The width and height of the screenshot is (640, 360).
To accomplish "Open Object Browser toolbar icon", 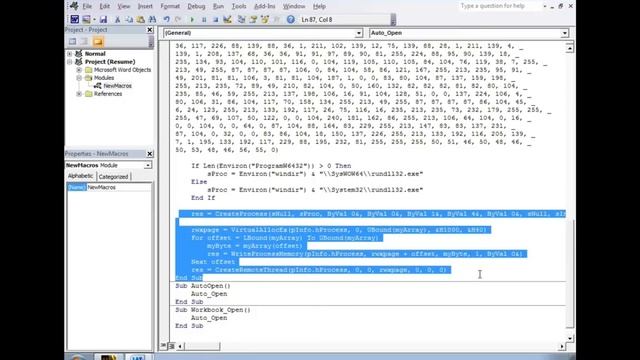I will [265, 19].
